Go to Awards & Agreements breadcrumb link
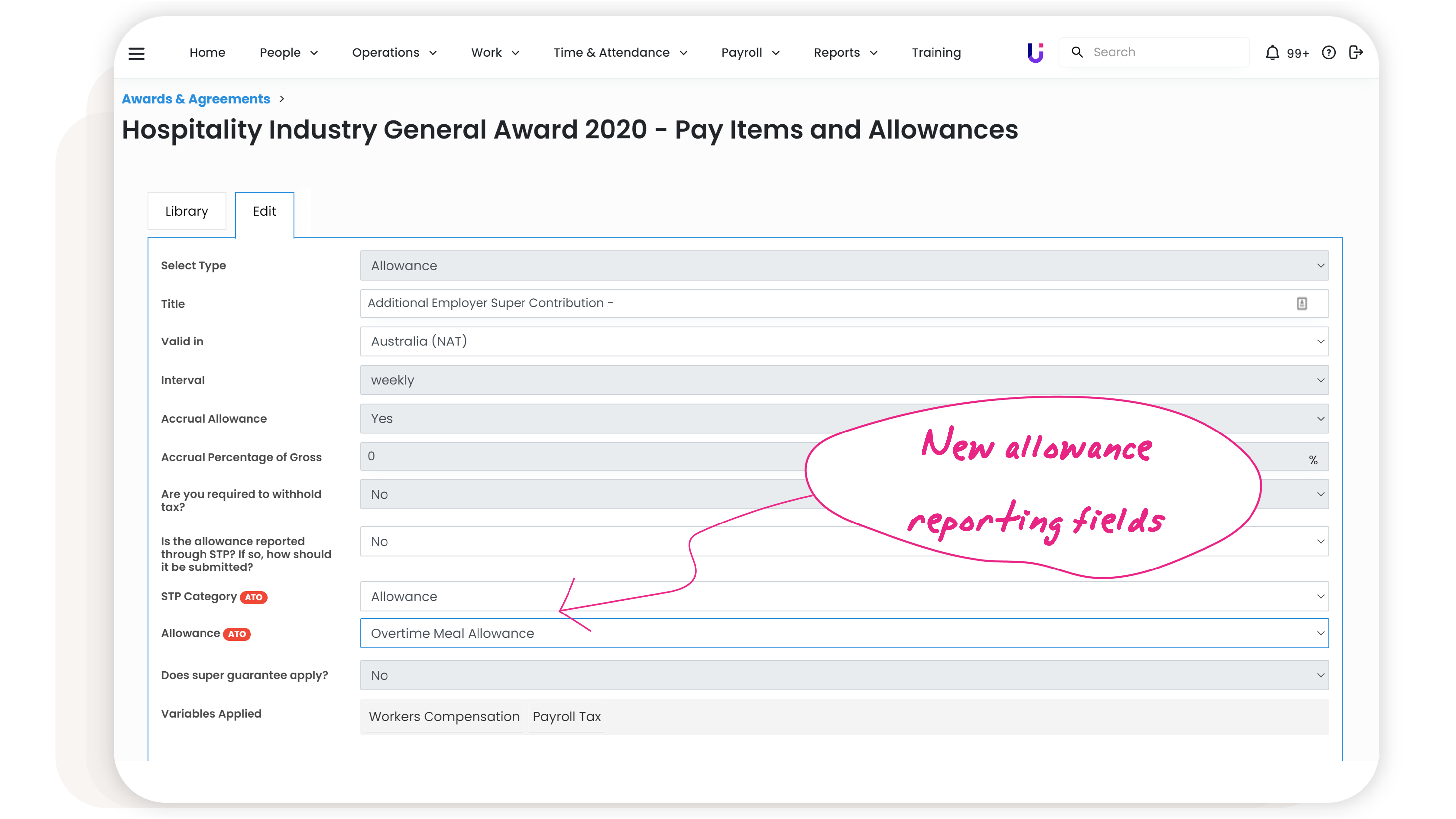The width and height of the screenshot is (1456, 819). coord(196,99)
